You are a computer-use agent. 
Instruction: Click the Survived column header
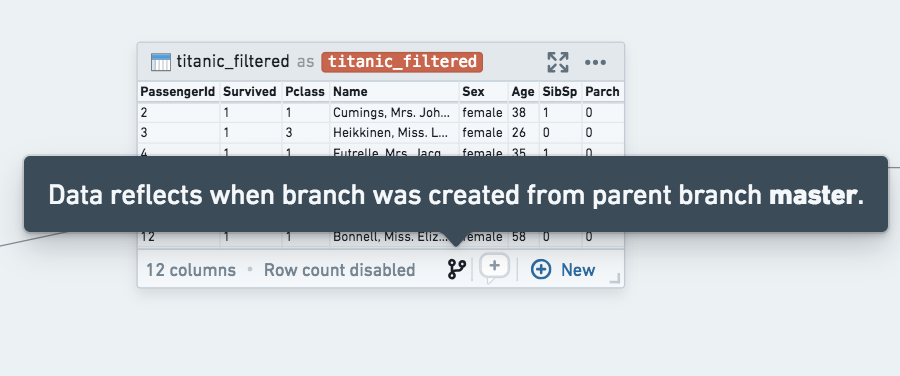click(x=250, y=92)
